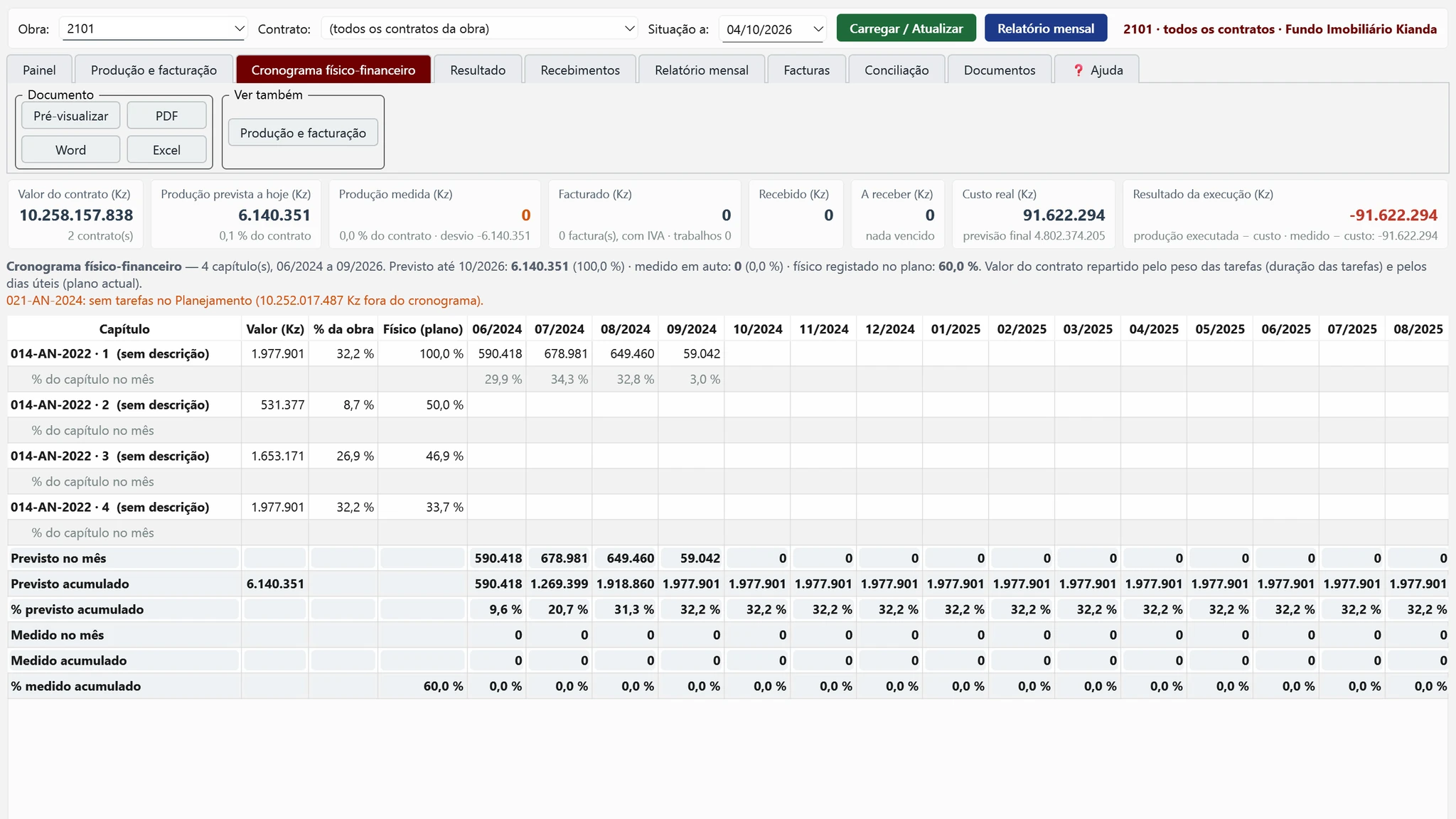
Task: Open the Documentos tab
Action: [1000, 70]
